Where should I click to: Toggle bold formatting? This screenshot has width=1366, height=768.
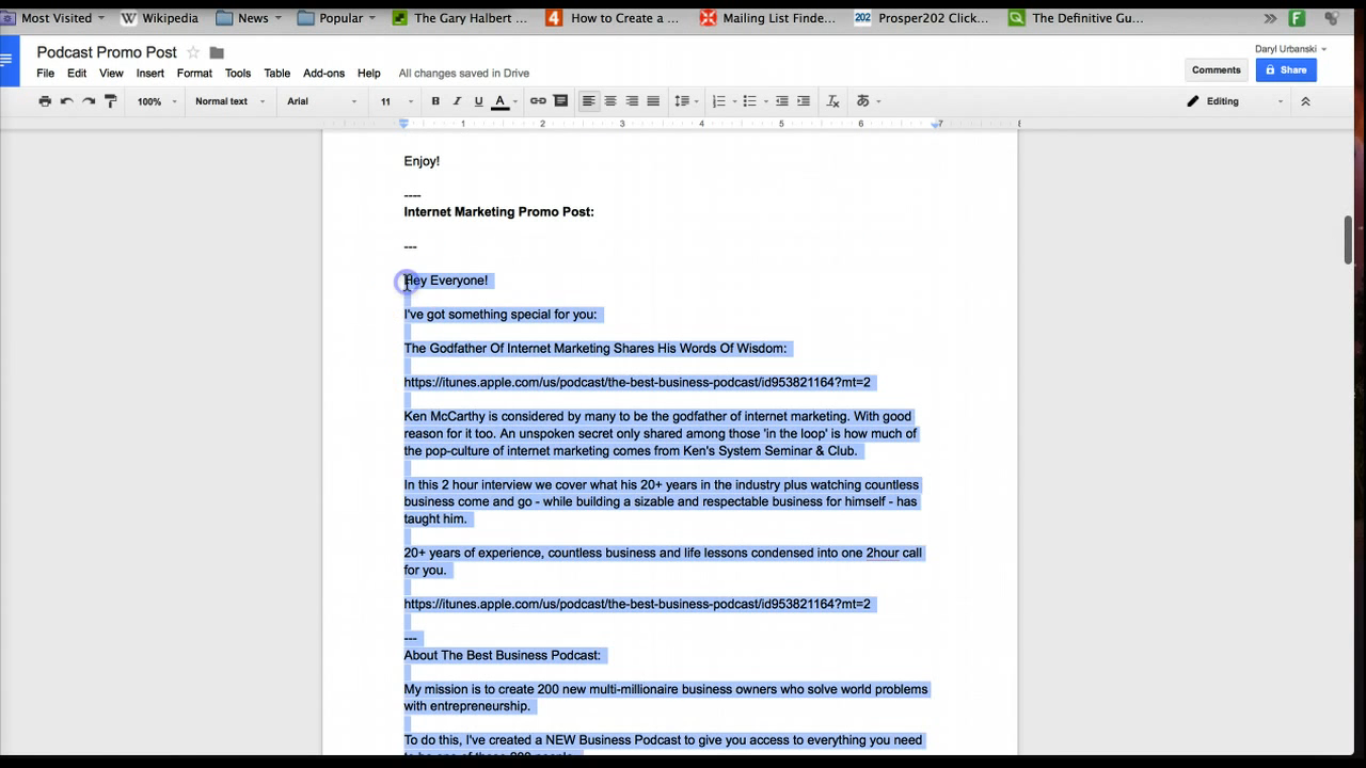(x=435, y=101)
